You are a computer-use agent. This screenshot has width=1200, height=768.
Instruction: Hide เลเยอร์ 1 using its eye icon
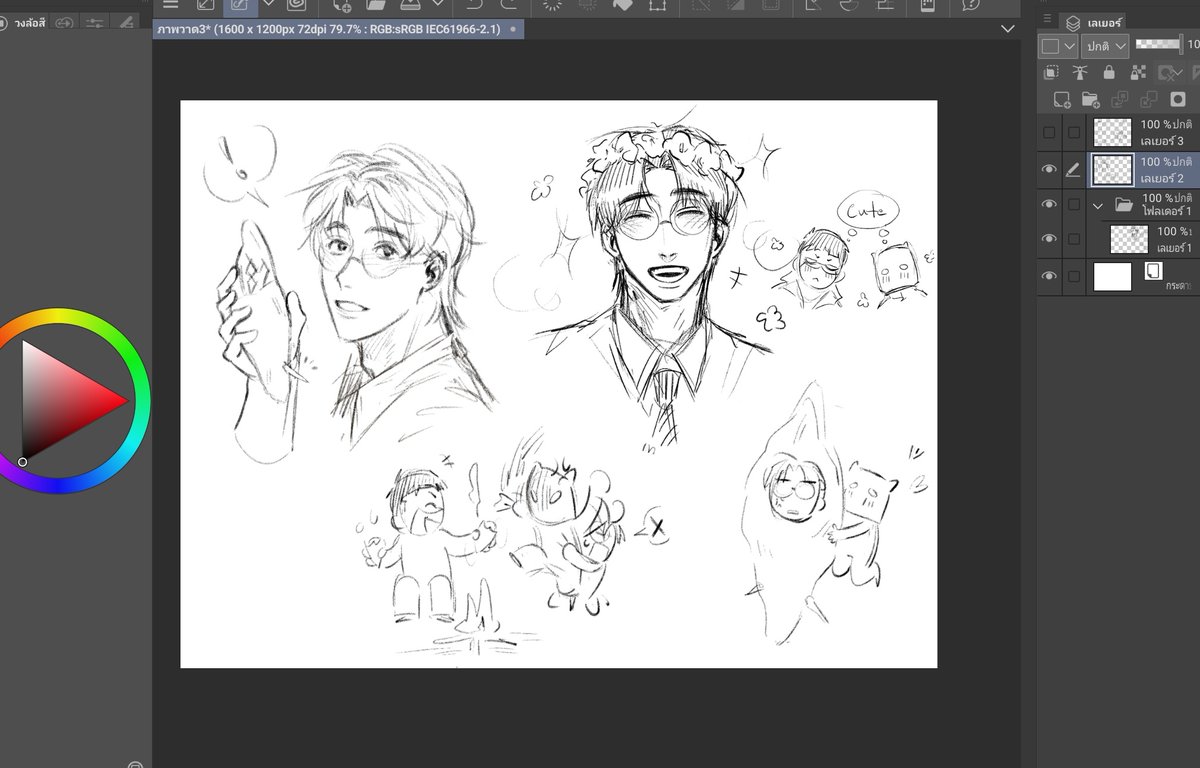(1049, 239)
